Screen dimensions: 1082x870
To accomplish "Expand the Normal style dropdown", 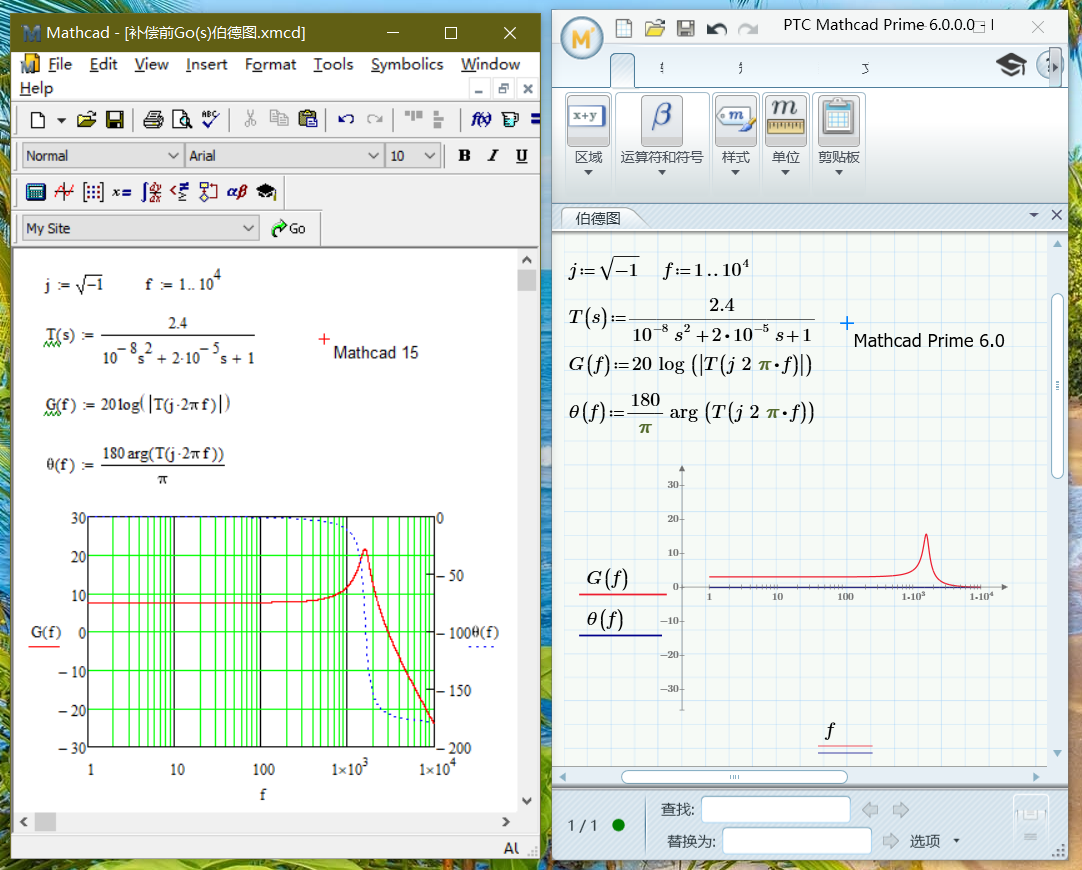I will (x=173, y=156).
